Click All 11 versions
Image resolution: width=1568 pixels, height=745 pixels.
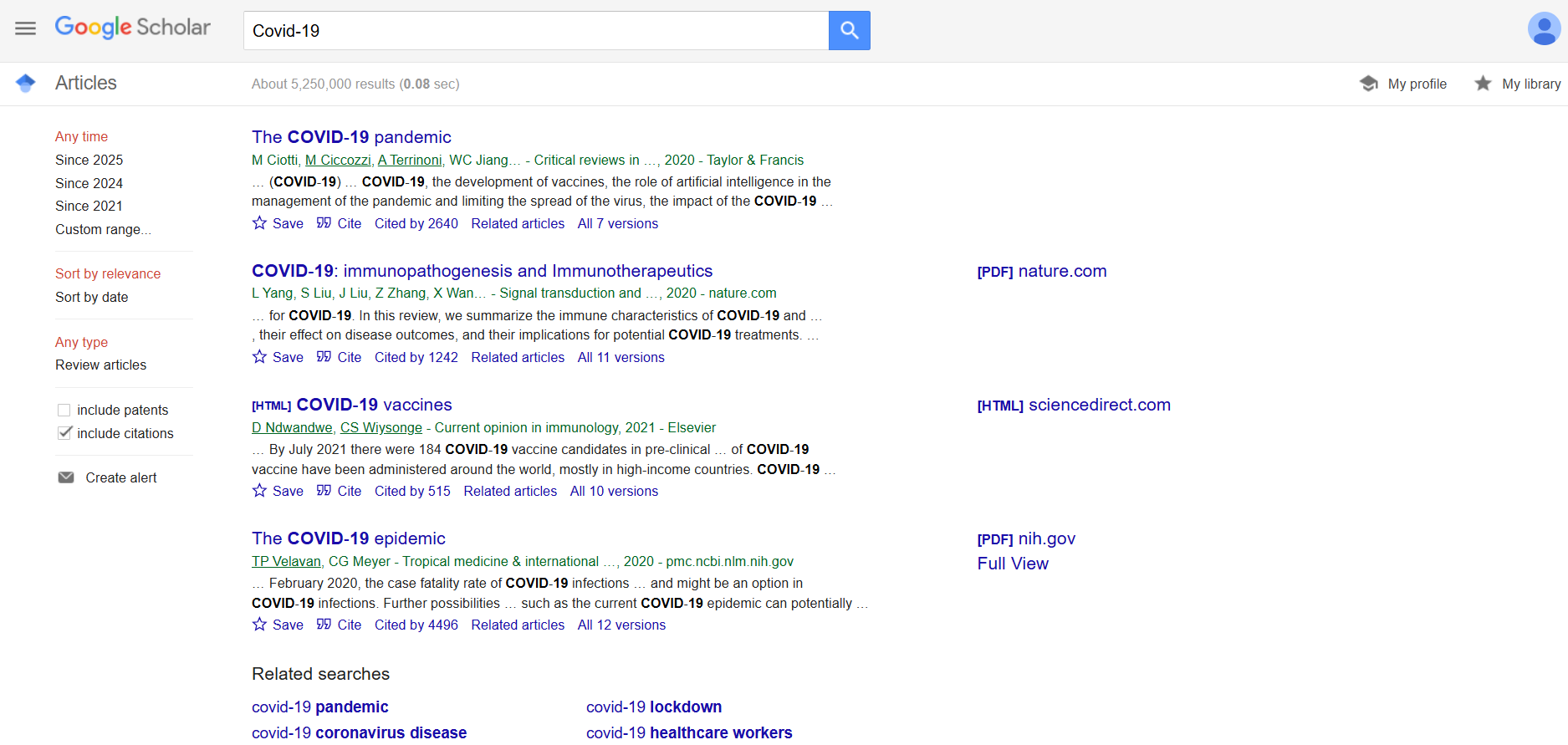(x=621, y=357)
